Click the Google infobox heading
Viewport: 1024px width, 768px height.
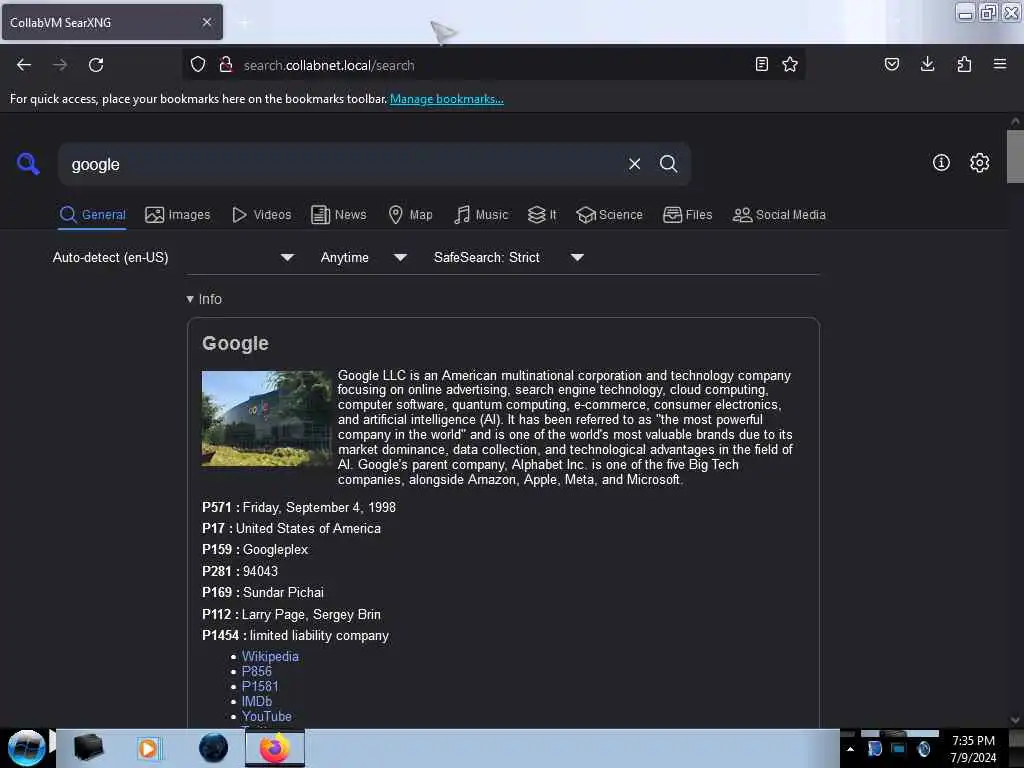point(235,344)
